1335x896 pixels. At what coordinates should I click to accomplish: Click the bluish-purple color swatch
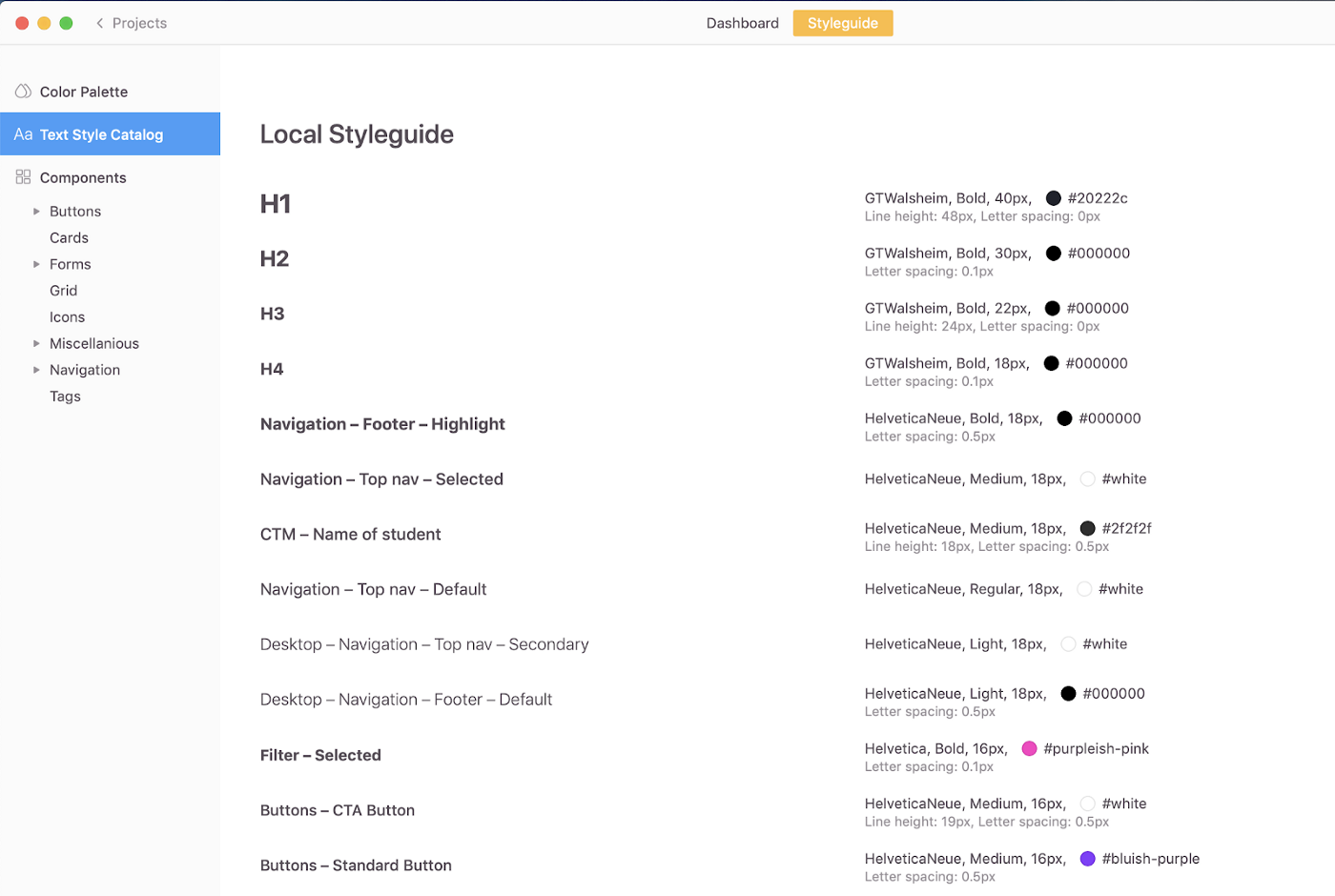(x=1087, y=859)
